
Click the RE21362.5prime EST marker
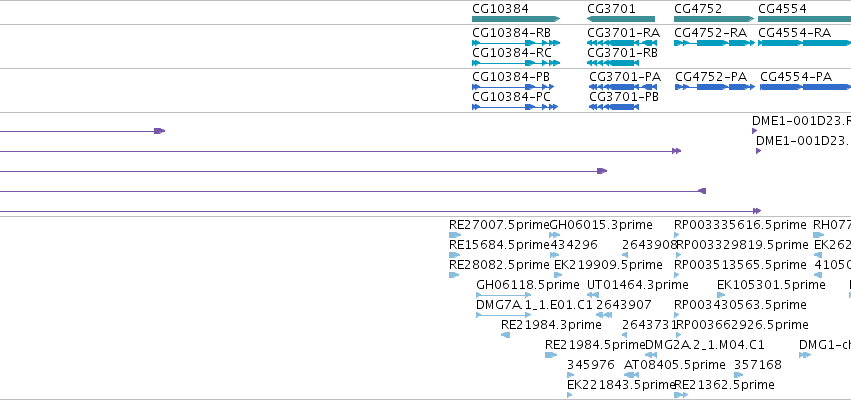[x=681, y=395]
